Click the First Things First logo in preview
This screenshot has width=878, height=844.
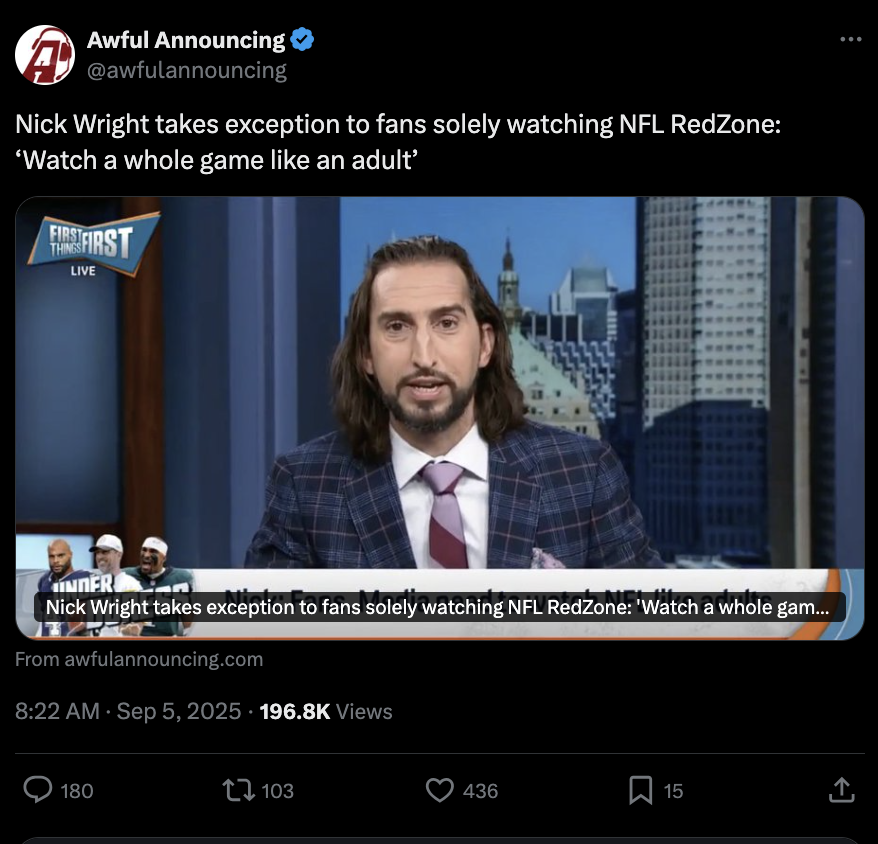click(x=94, y=244)
